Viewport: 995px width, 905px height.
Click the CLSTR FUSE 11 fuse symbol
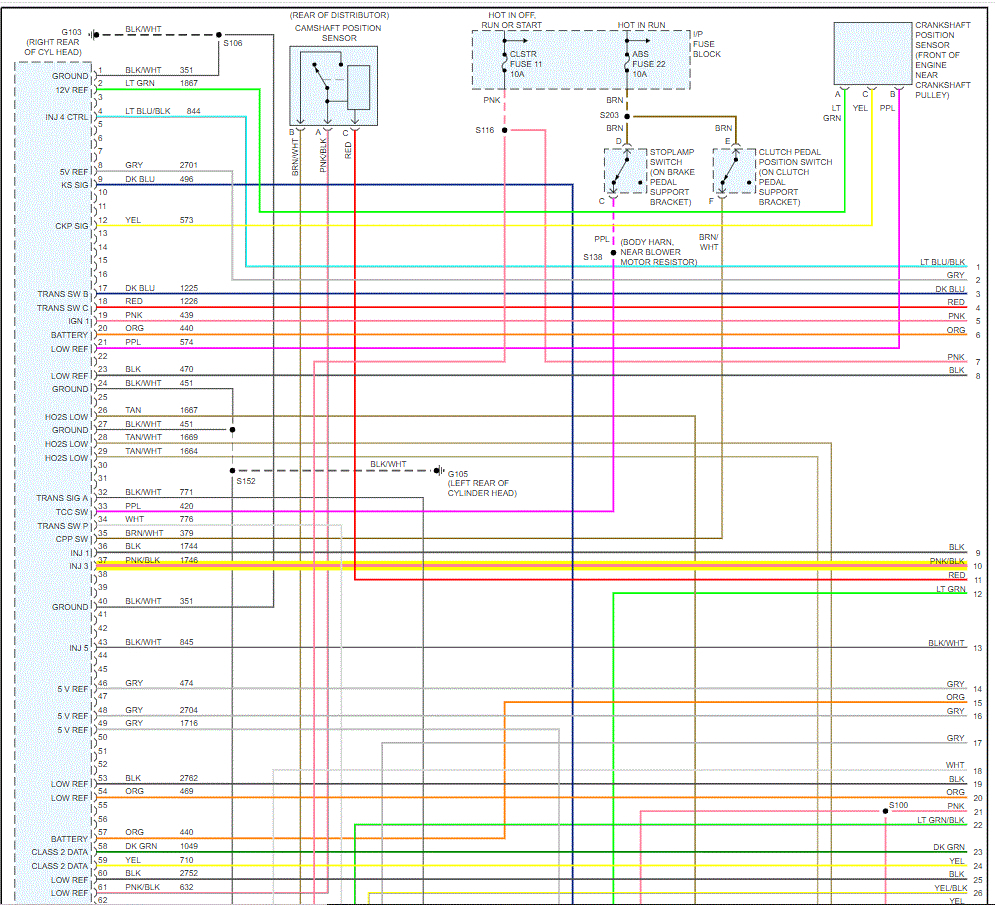pyautogui.click(x=504, y=63)
